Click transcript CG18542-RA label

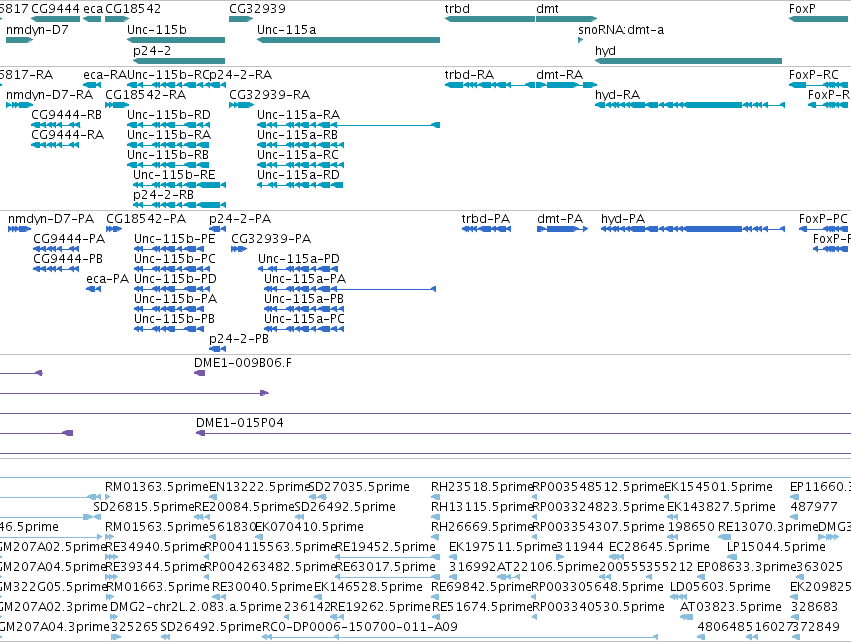145,95
